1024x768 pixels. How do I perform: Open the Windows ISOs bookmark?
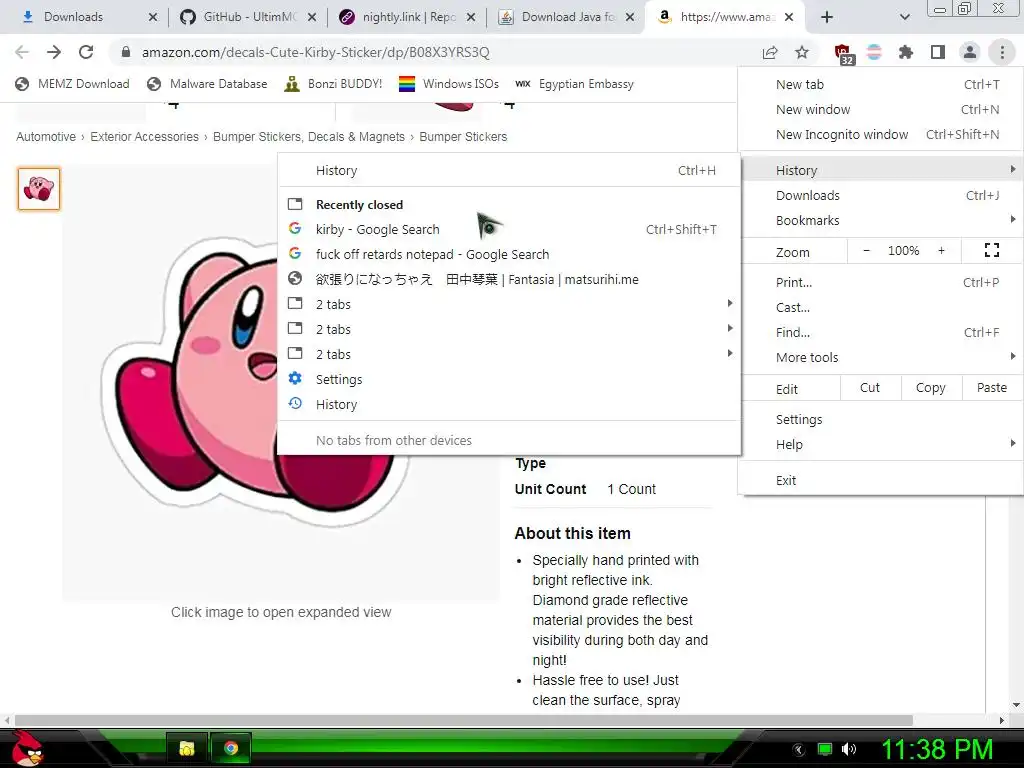tap(449, 84)
